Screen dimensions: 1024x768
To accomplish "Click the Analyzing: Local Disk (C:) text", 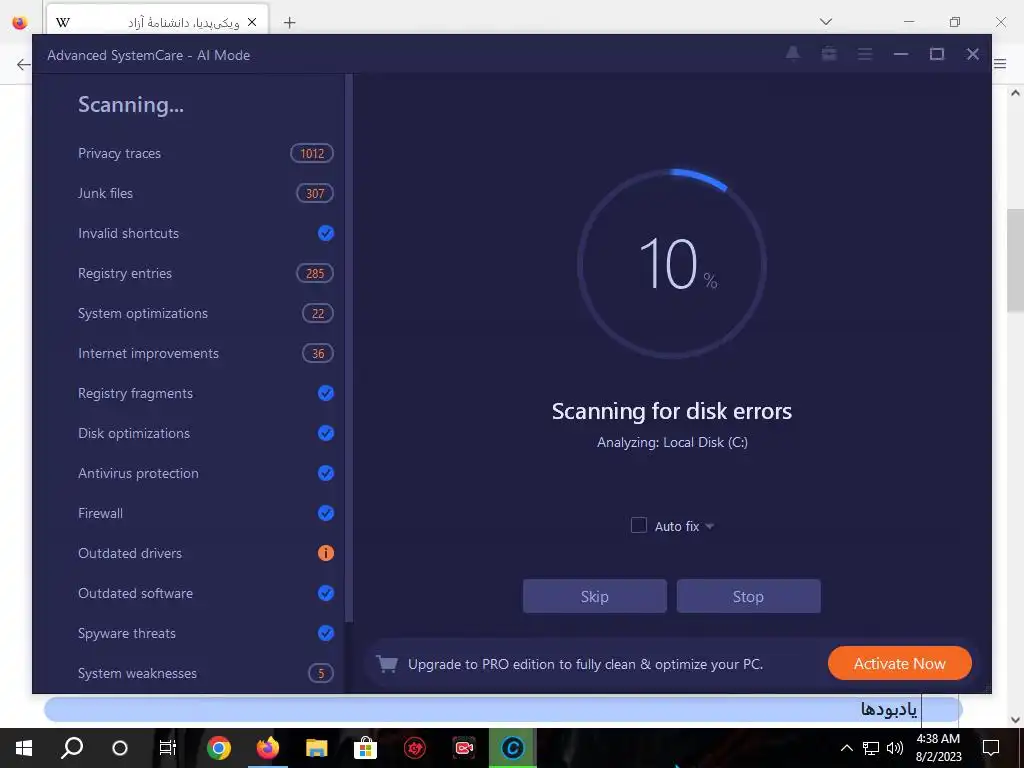I will tap(672, 442).
